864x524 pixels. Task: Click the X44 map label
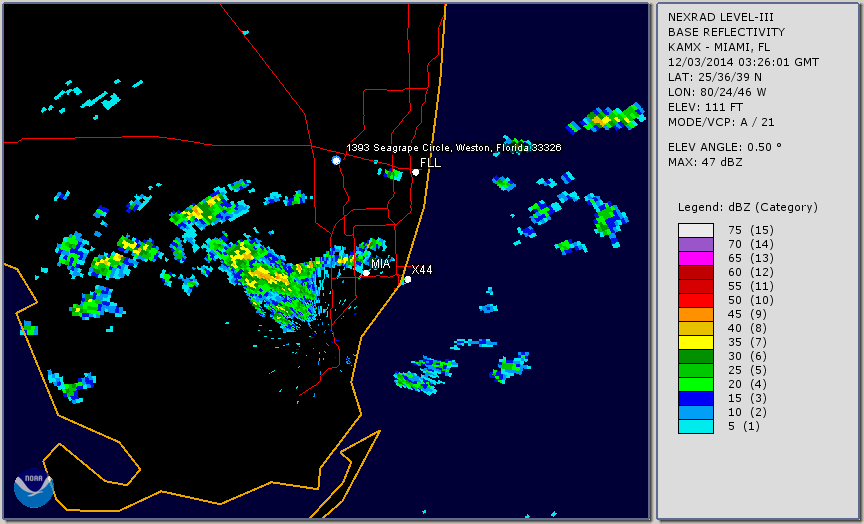pyautogui.click(x=422, y=269)
